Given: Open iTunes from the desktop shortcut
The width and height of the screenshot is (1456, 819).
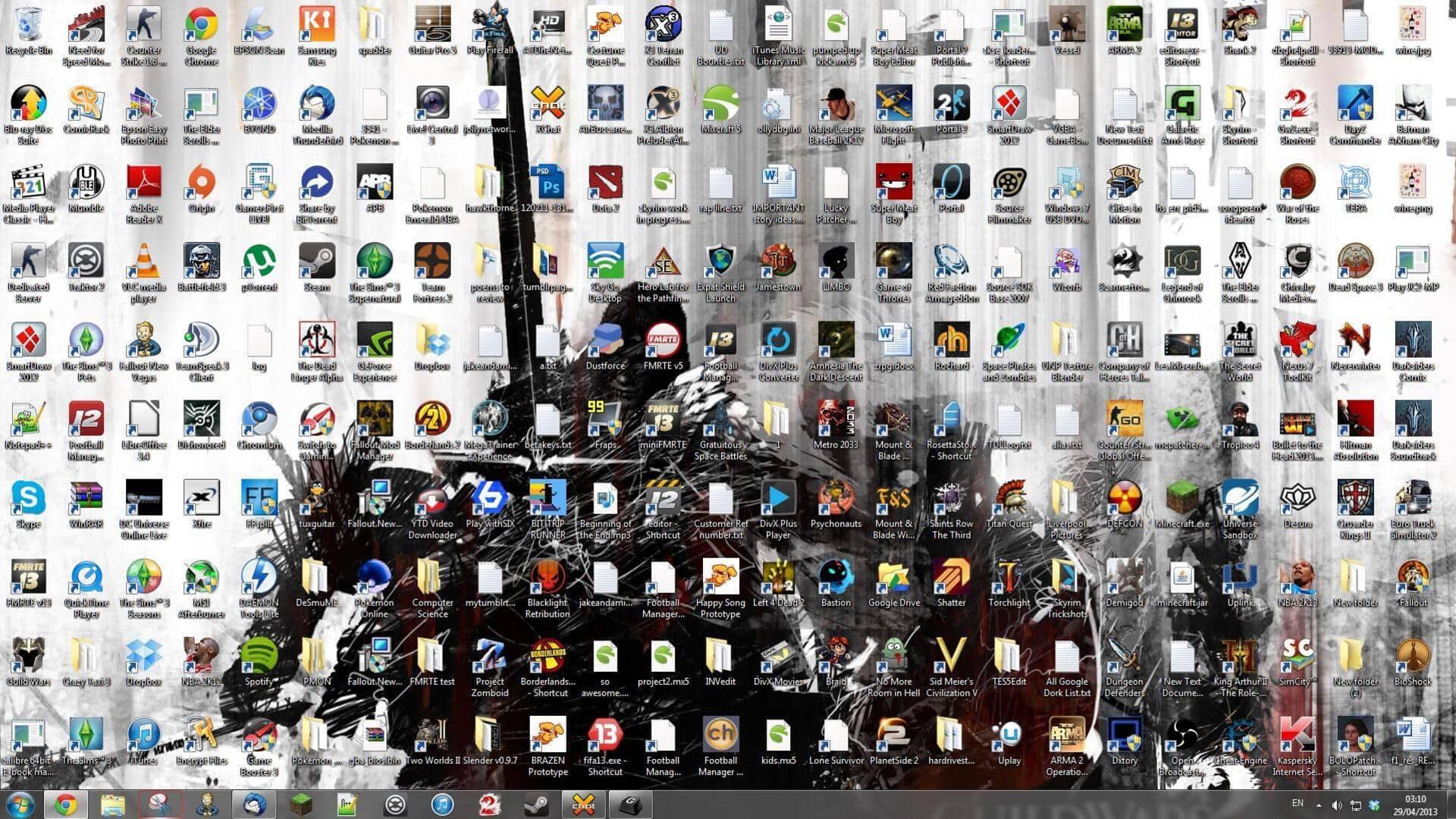Looking at the screenshot, I should [x=144, y=736].
